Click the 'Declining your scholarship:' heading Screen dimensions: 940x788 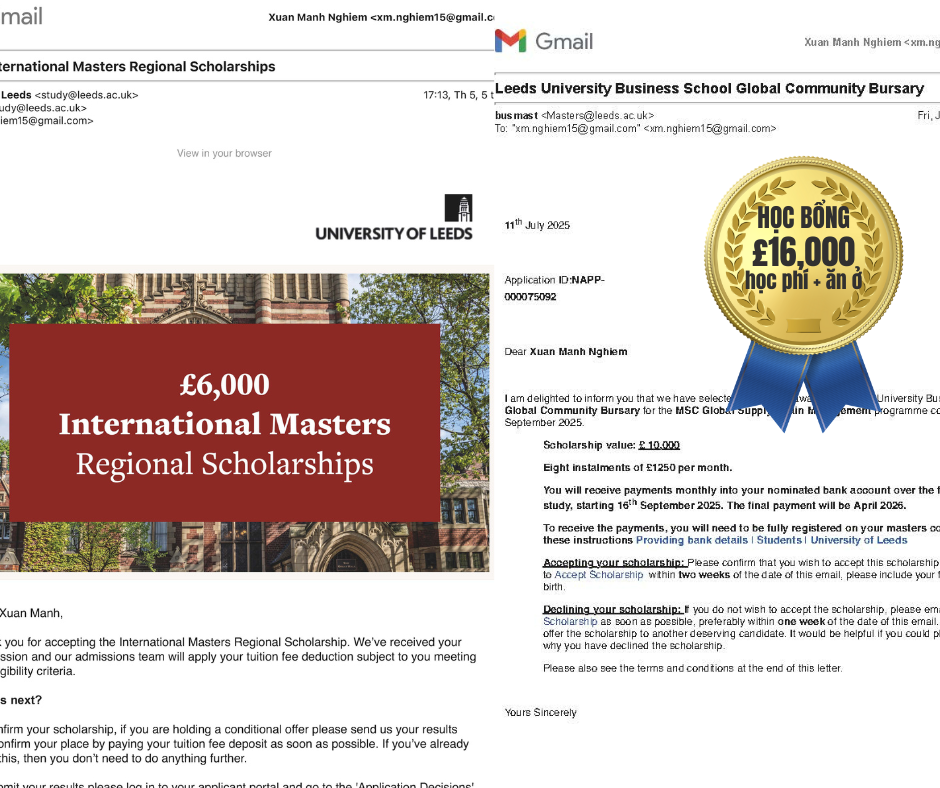(612, 609)
